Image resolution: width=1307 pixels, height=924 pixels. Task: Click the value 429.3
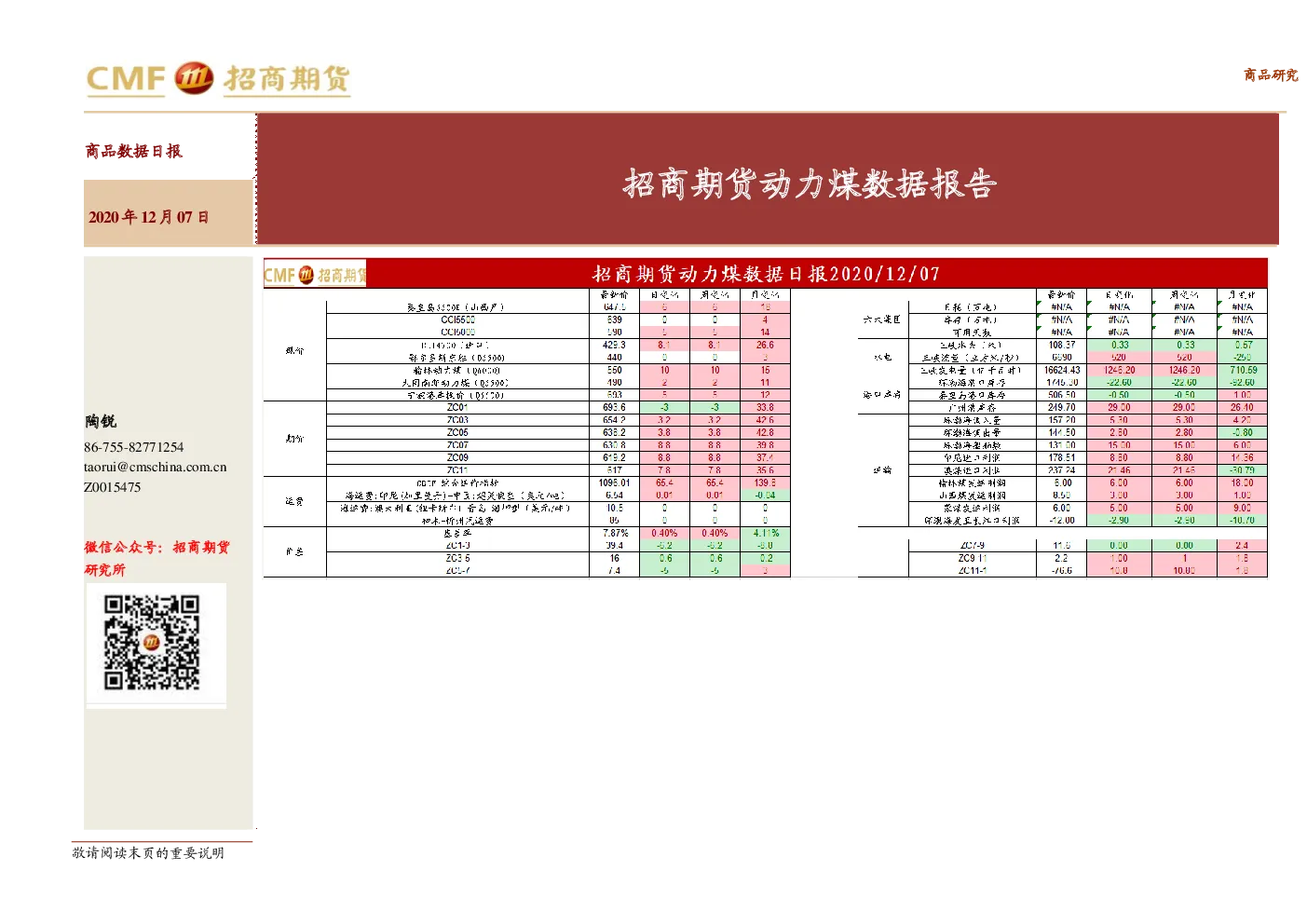(x=614, y=345)
